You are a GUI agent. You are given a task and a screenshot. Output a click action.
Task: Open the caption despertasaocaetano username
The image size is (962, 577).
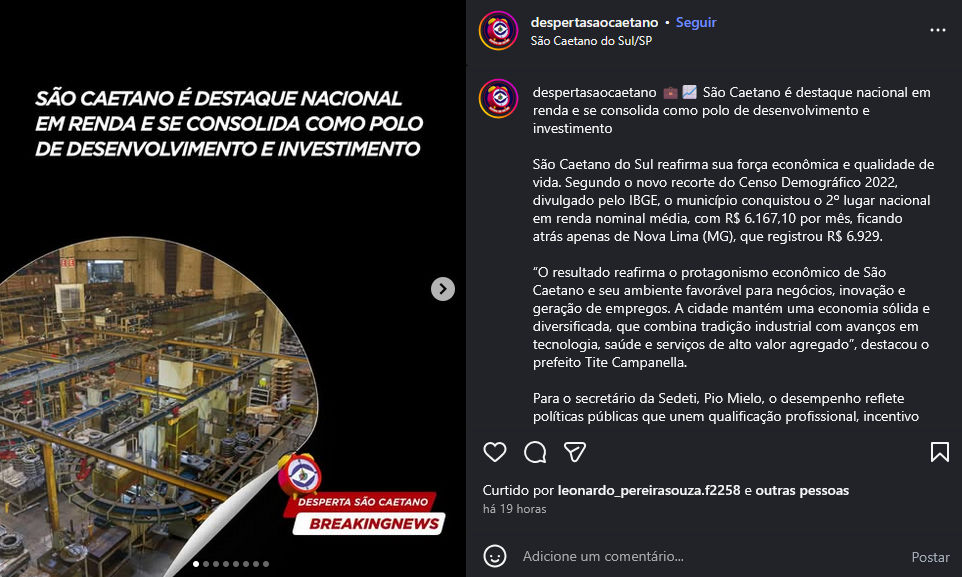pos(595,93)
